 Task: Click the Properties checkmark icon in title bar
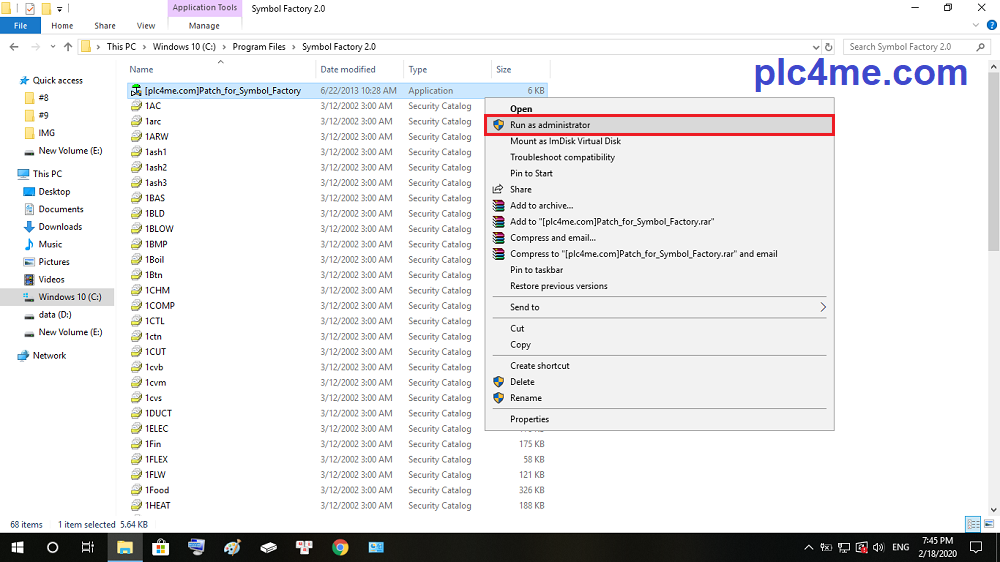point(29,8)
